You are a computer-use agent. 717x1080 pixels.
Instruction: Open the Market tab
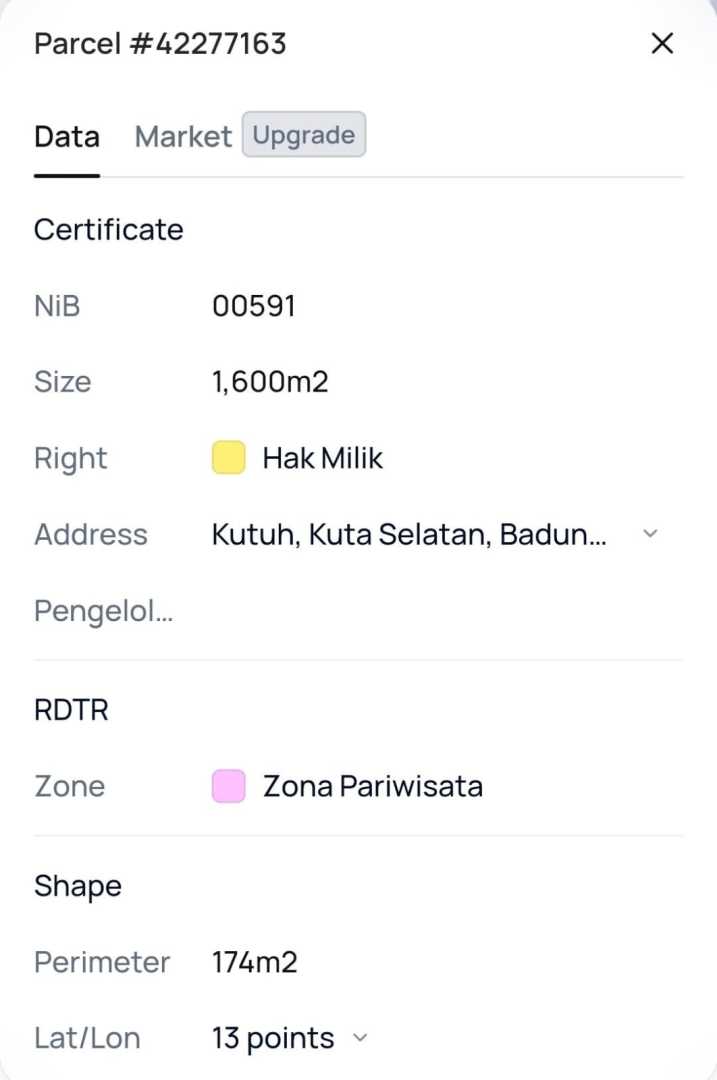183,137
